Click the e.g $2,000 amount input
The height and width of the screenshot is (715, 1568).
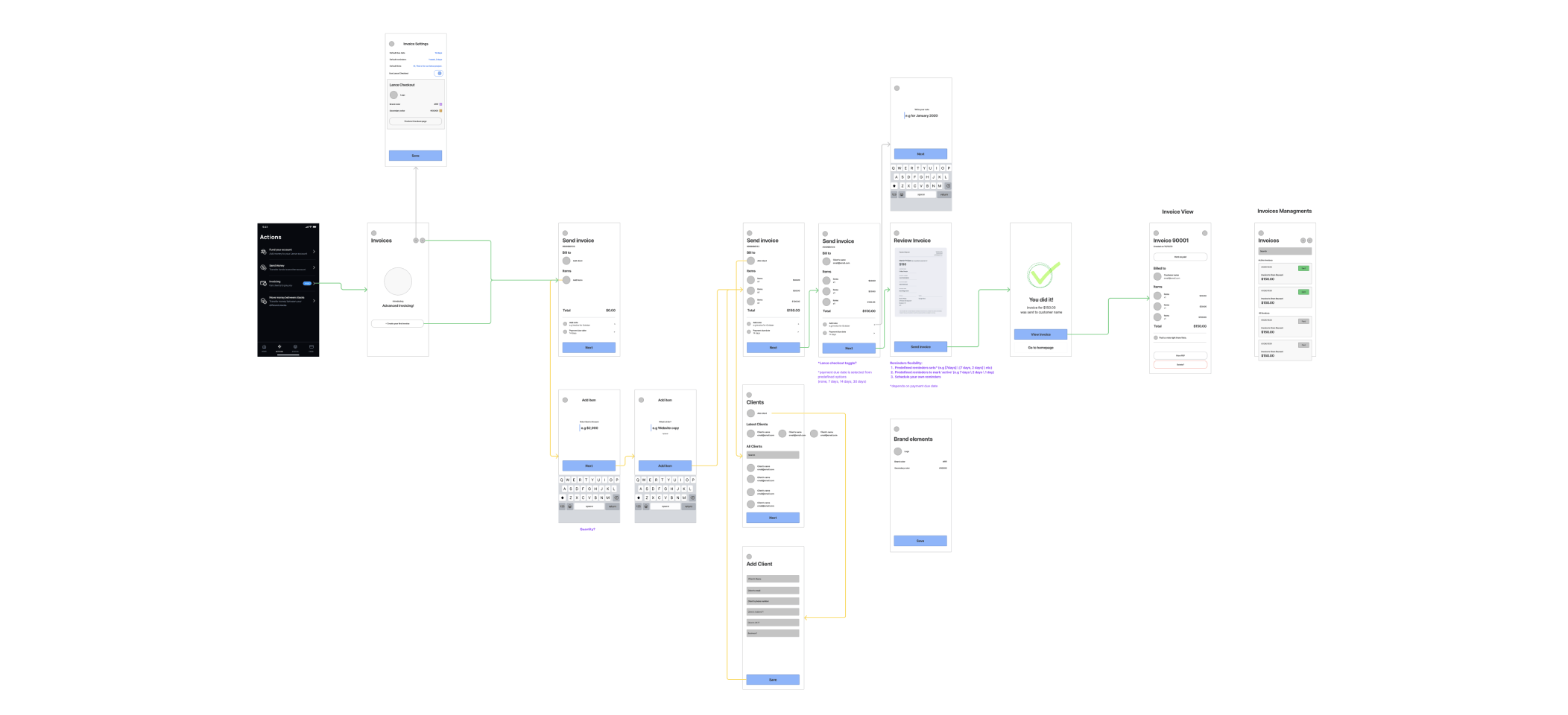click(589, 428)
